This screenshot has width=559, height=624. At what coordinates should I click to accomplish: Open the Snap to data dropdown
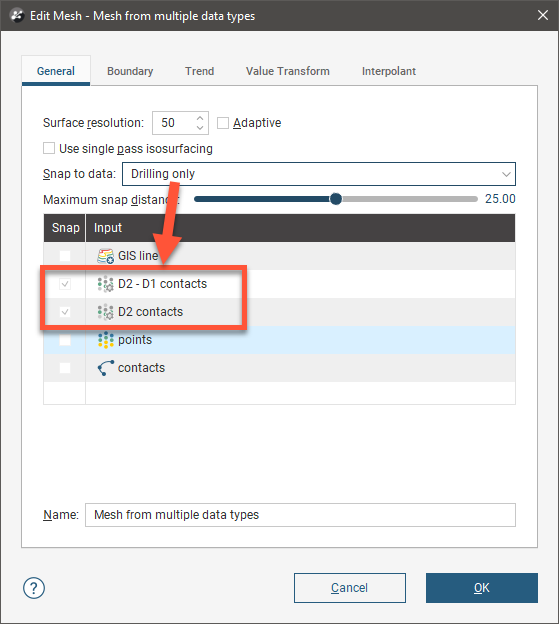pyautogui.click(x=319, y=174)
